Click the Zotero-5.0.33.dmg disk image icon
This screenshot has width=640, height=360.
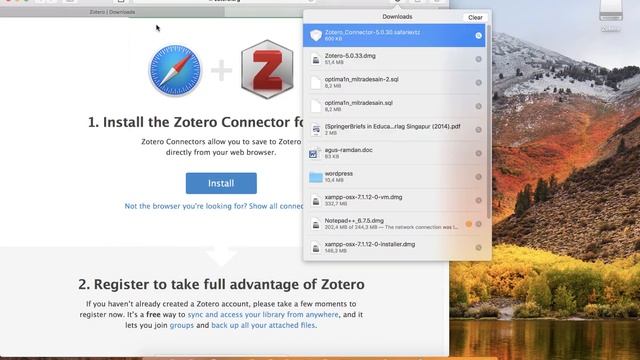[316, 60]
